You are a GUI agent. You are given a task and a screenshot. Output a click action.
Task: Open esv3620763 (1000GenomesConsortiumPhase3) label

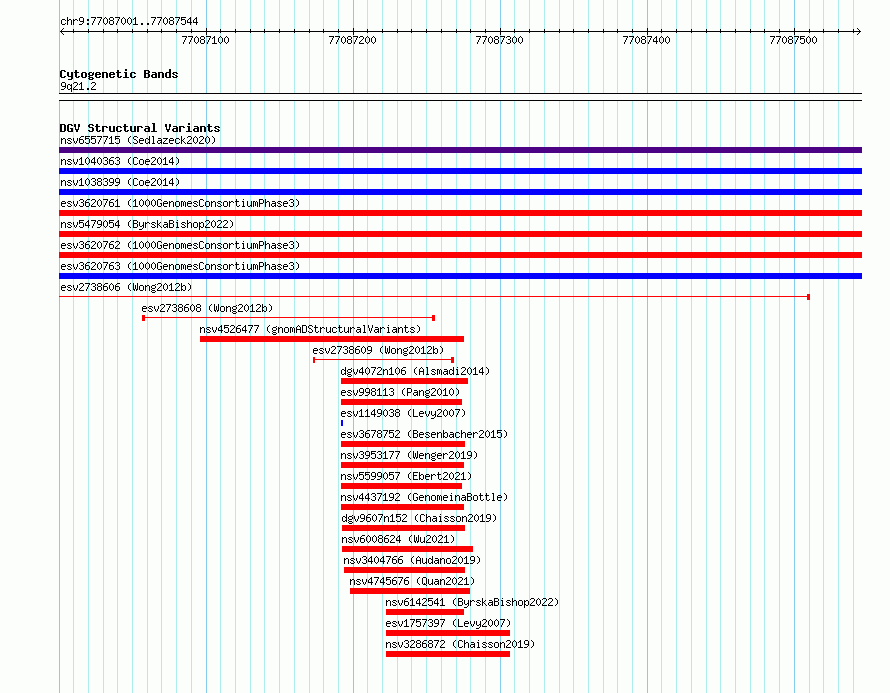180,266
